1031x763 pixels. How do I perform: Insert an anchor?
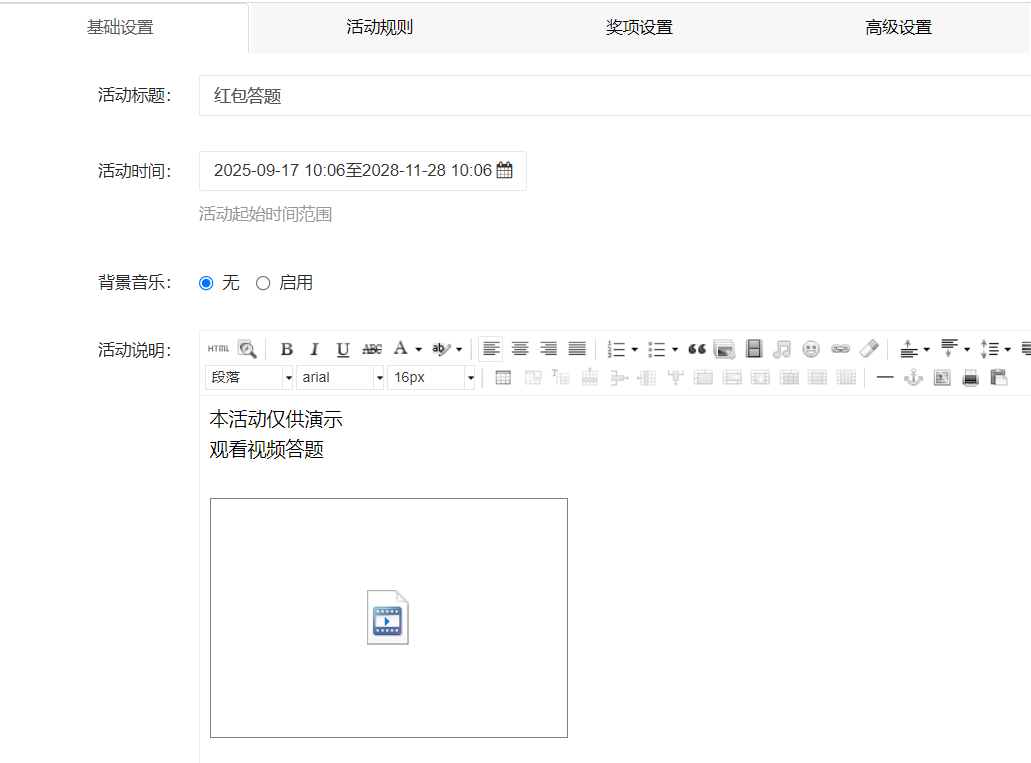(x=913, y=378)
